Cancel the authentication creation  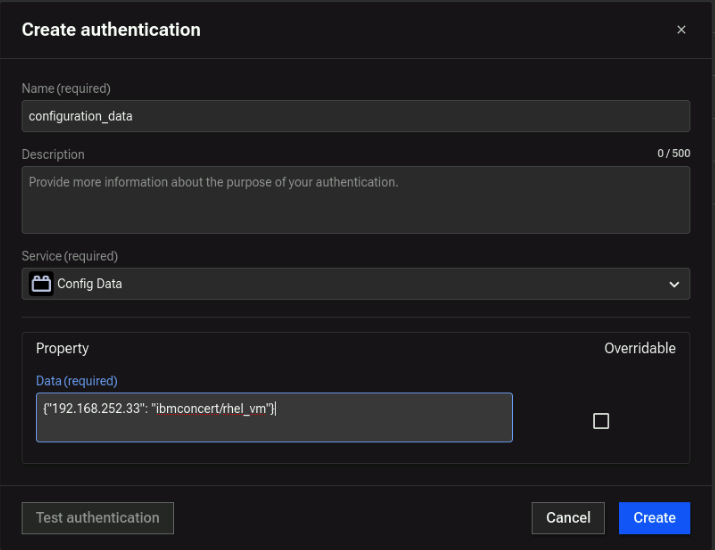(x=568, y=517)
